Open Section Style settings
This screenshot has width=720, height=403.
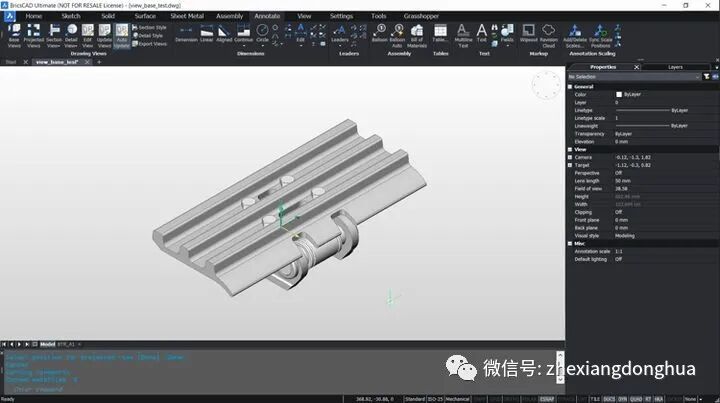[x=149, y=28]
